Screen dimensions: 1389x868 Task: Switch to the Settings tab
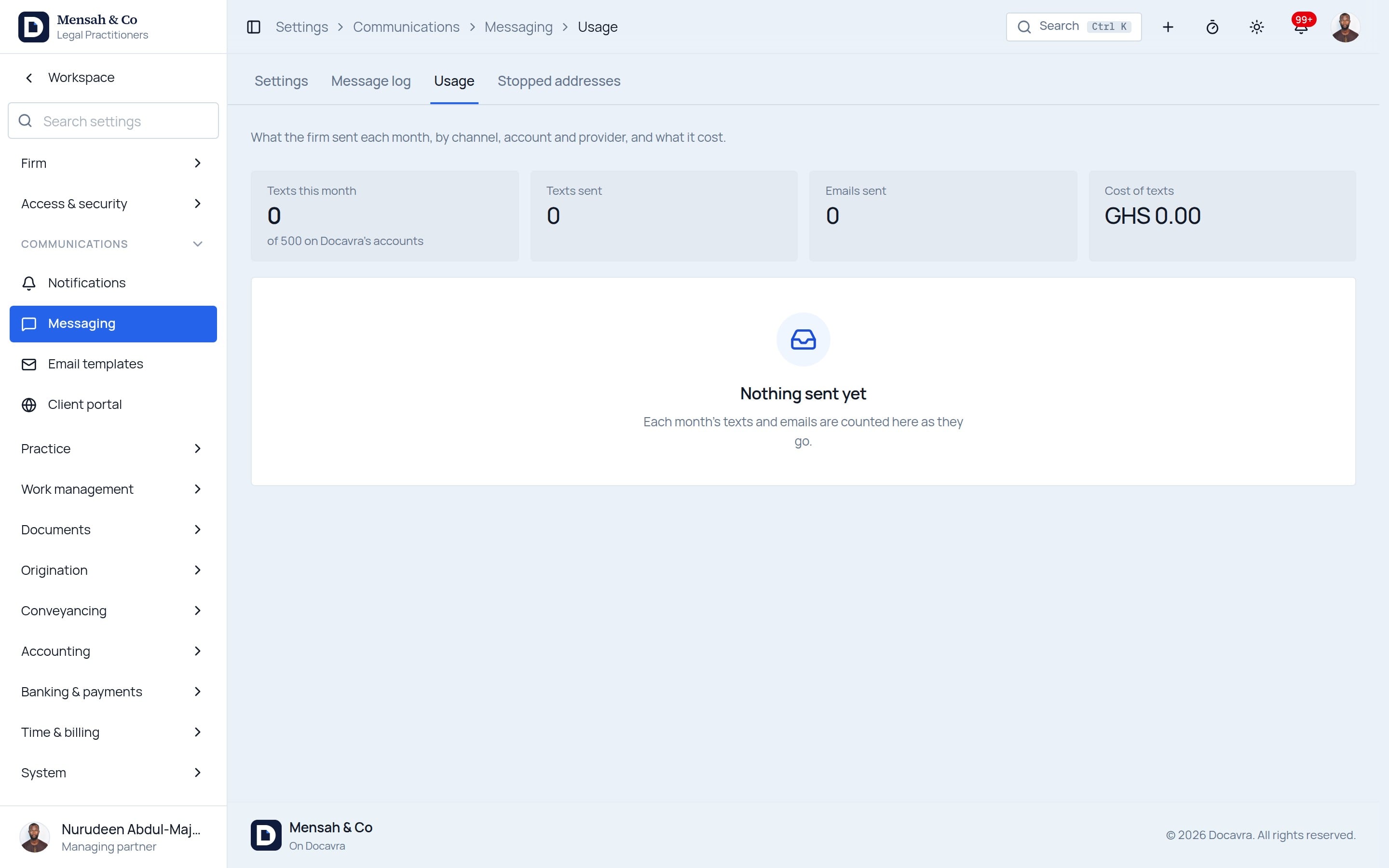(281, 81)
